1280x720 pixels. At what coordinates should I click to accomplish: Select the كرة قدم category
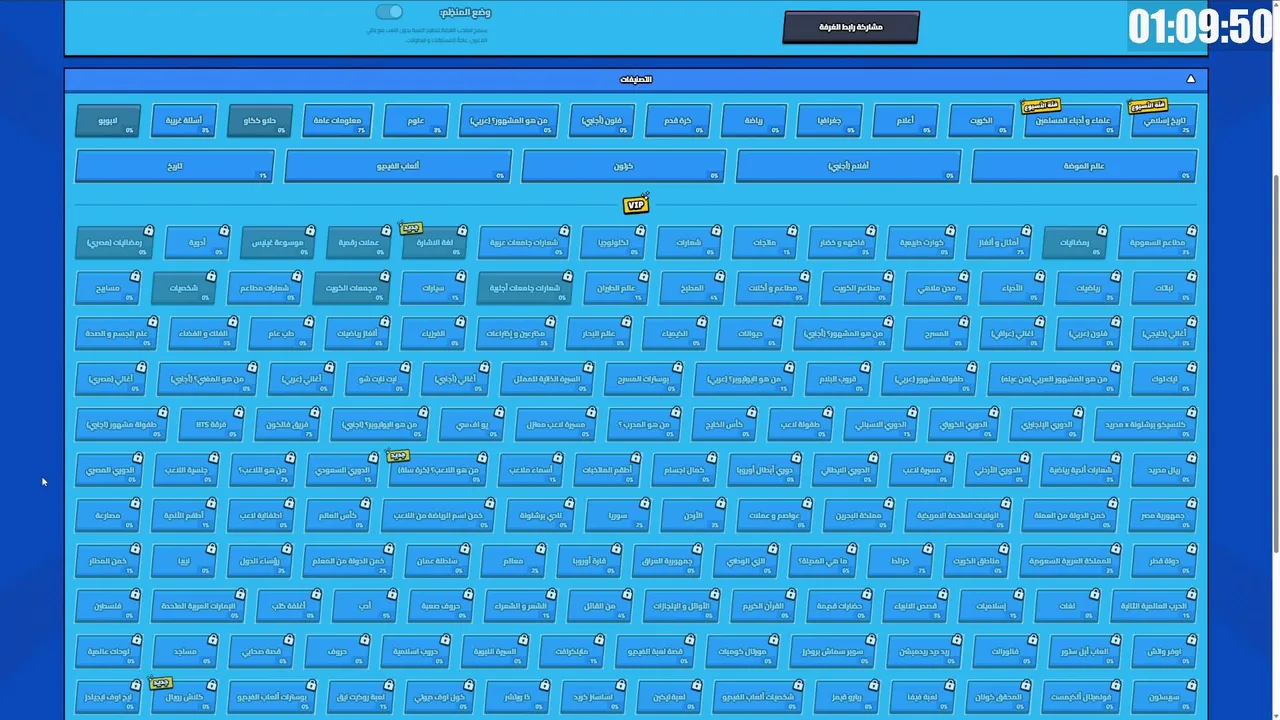click(x=678, y=121)
